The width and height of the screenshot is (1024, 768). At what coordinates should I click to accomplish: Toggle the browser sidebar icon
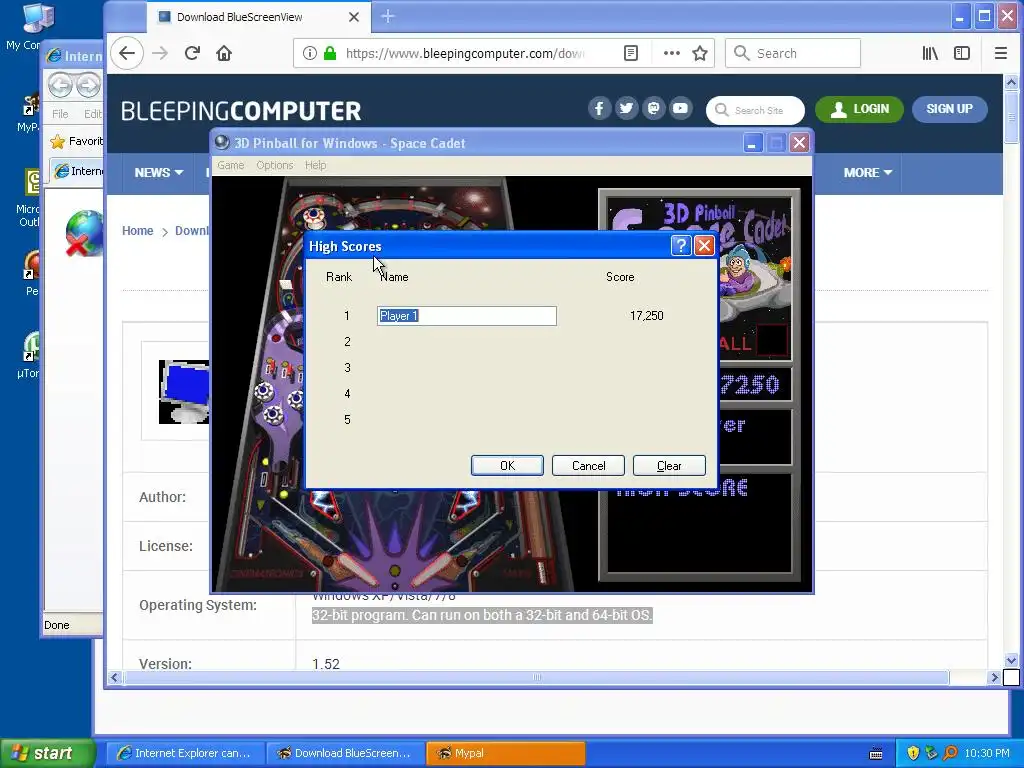click(962, 53)
